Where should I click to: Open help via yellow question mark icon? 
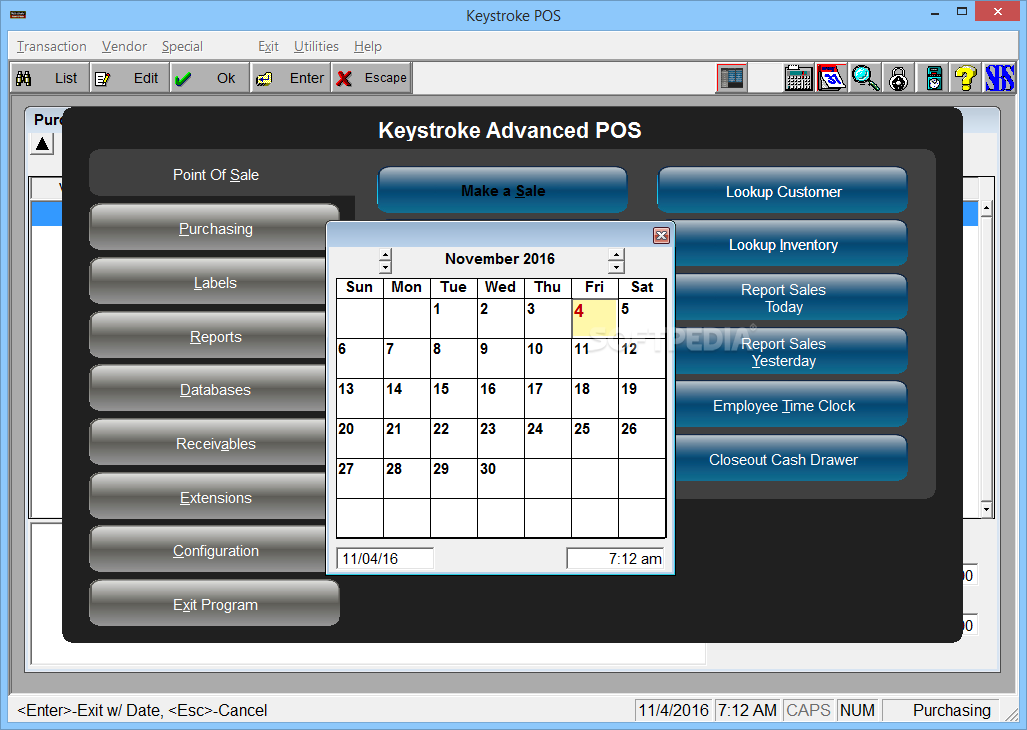point(965,78)
